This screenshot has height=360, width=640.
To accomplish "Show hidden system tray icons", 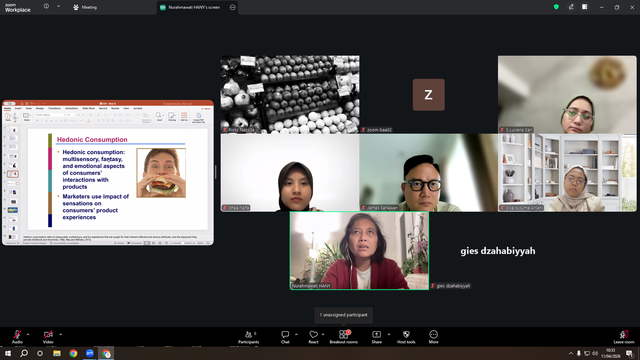I will click(x=571, y=353).
